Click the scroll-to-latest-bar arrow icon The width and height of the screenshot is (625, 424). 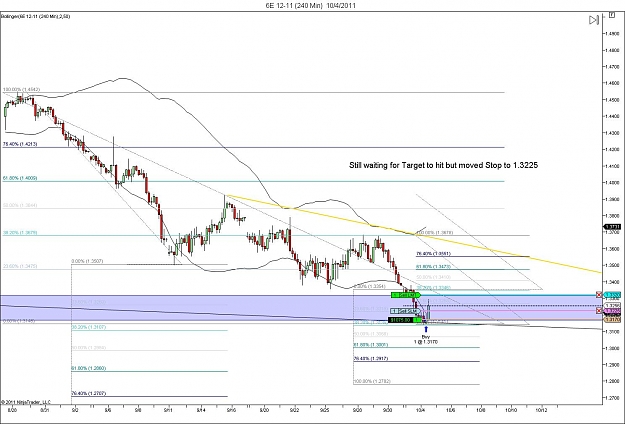click(x=594, y=20)
